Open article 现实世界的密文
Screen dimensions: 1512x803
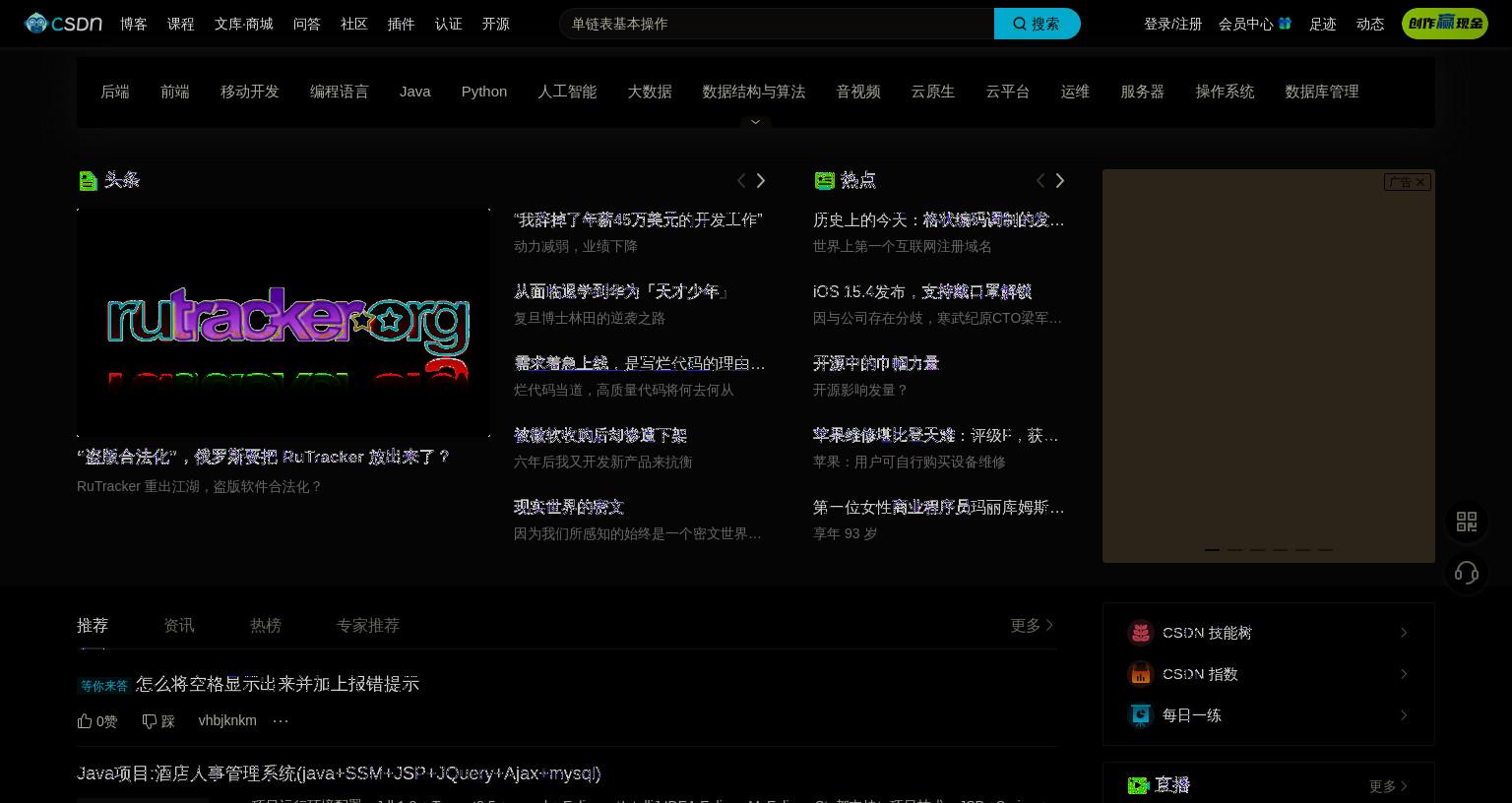click(x=569, y=507)
